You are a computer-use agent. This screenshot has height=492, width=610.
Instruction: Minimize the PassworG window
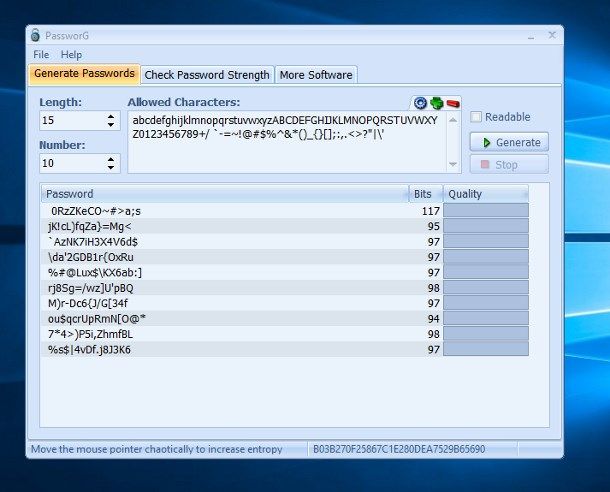coord(531,36)
